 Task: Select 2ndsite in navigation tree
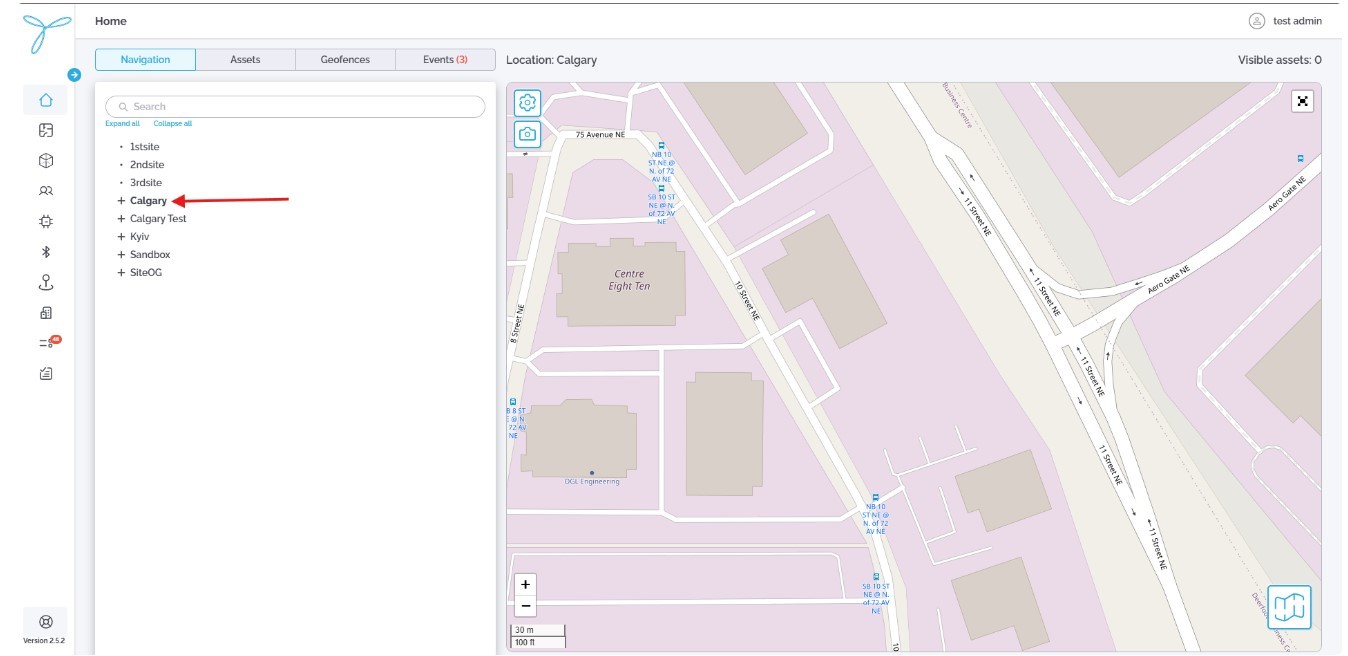tap(147, 165)
